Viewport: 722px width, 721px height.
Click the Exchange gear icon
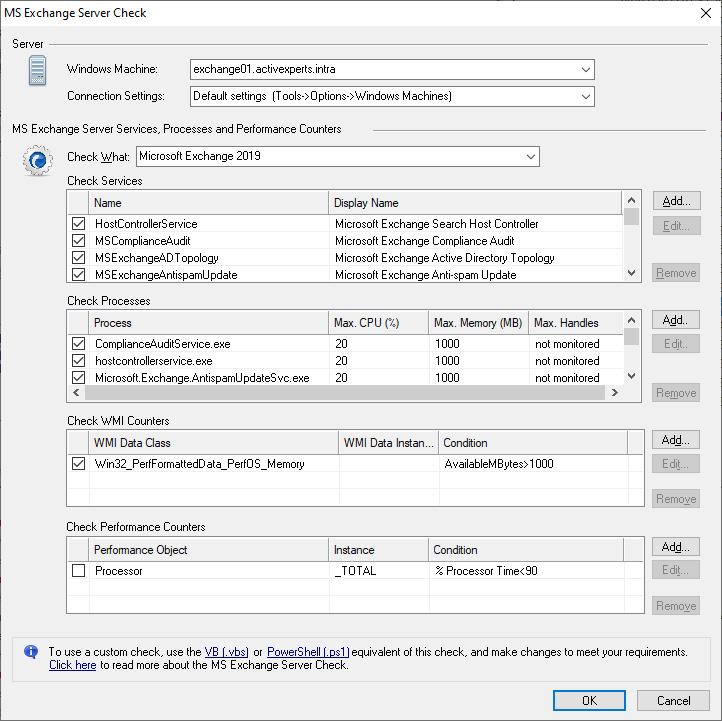37,160
